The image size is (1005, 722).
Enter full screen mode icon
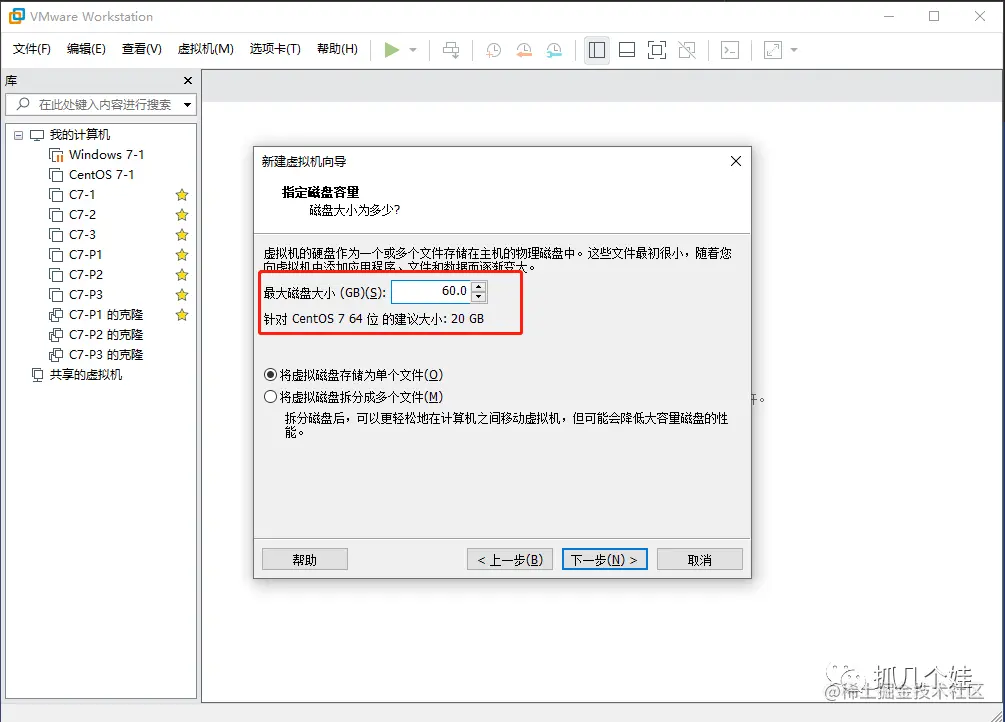pyautogui.click(x=657, y=50)
